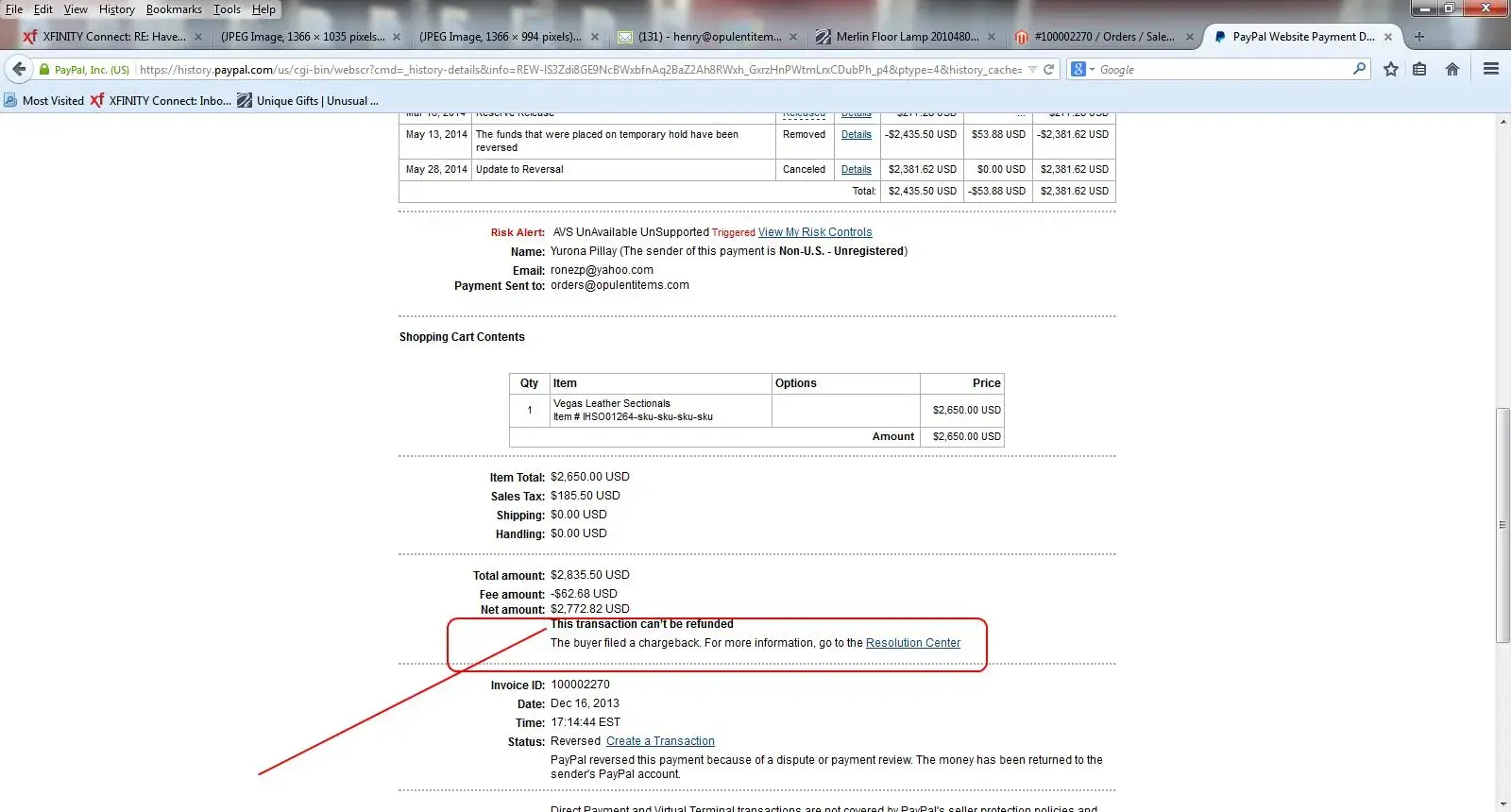Open the Resolution Center link
1511x812 pixels.
click(912, 643)
